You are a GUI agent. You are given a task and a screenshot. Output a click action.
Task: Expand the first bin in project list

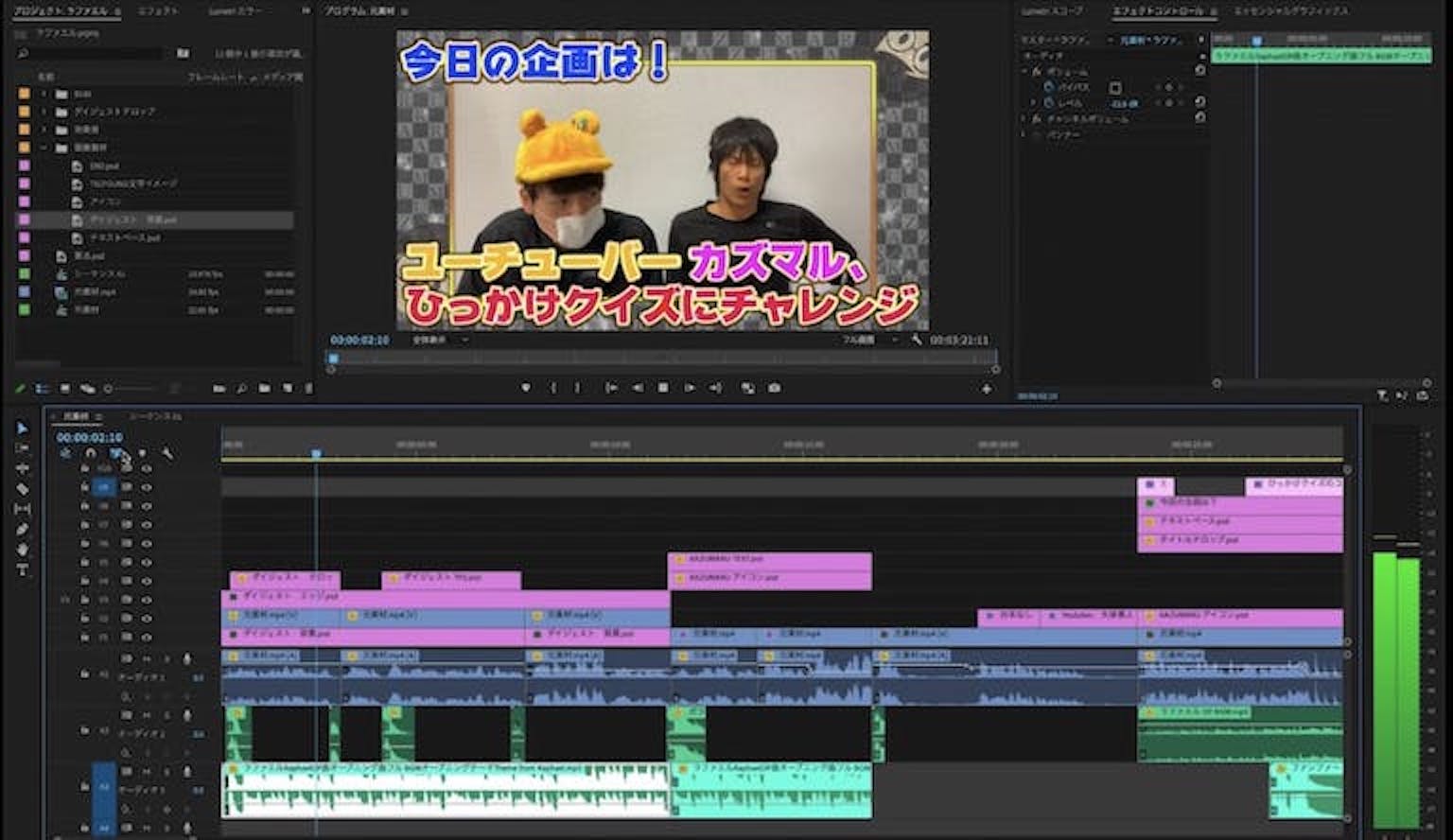(x=44, y=94)
